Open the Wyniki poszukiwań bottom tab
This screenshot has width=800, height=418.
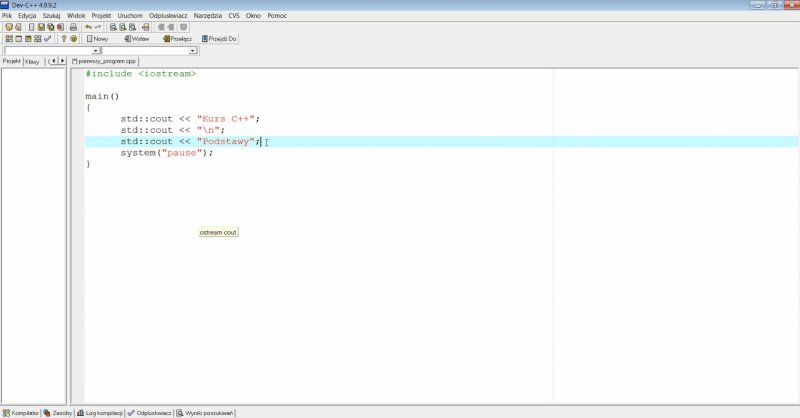pos(205,412)
